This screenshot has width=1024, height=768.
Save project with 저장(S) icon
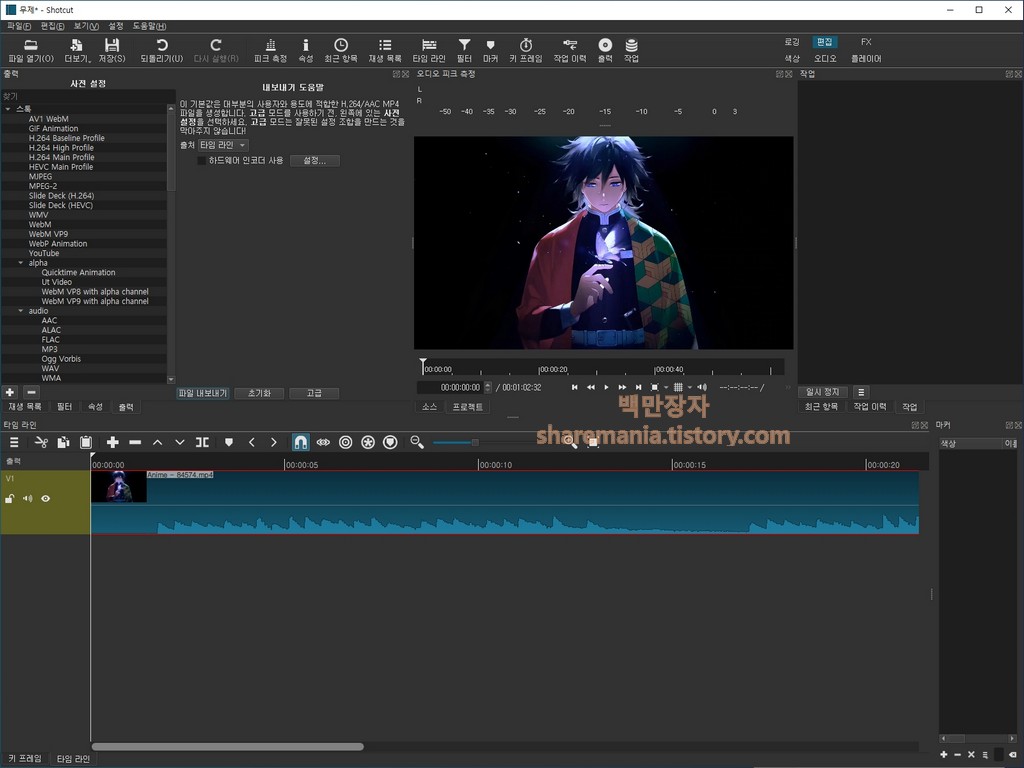pyautogui.click(x=112, y=50)
